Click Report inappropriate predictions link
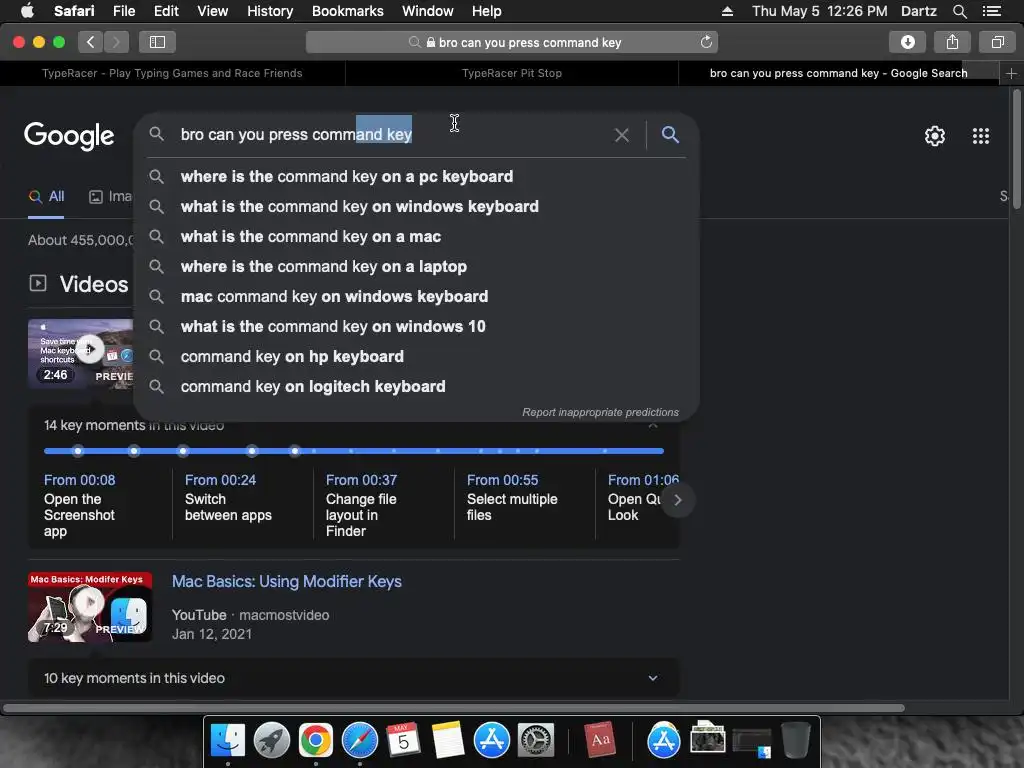The width and height of the screenshot is (1024, 768). click(x=600, y=412)
